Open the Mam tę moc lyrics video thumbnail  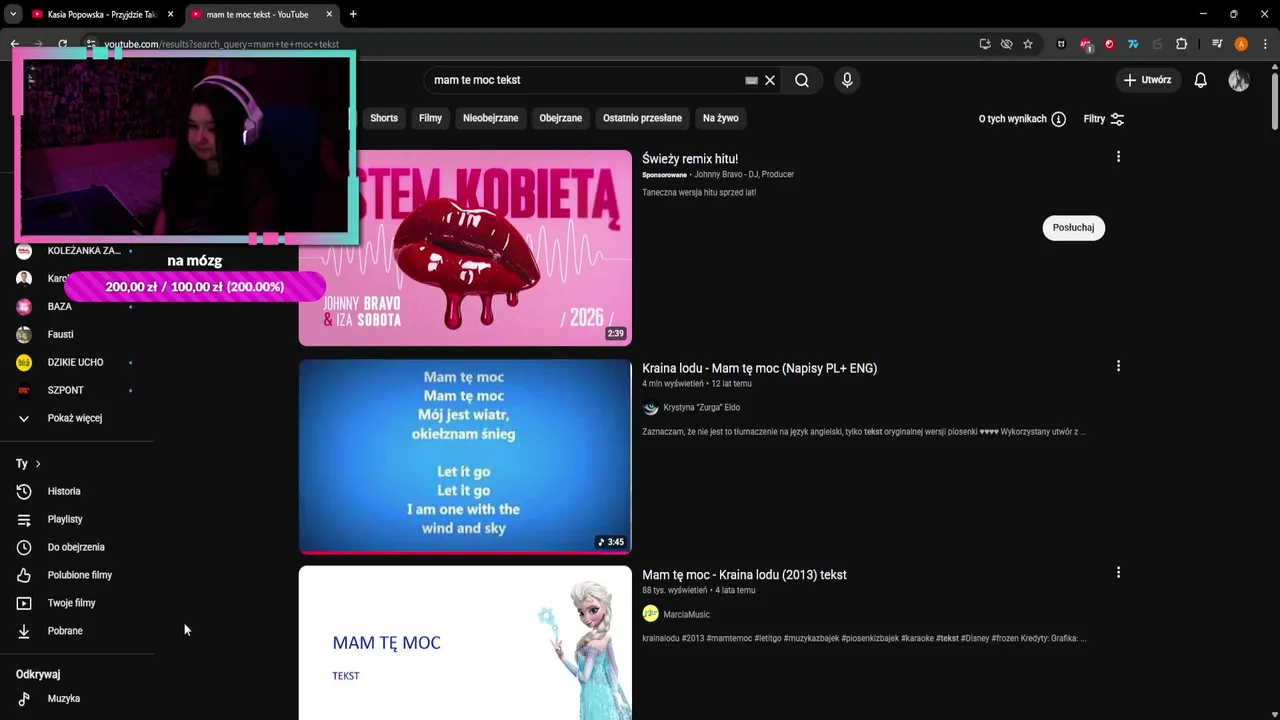point(465,456)
